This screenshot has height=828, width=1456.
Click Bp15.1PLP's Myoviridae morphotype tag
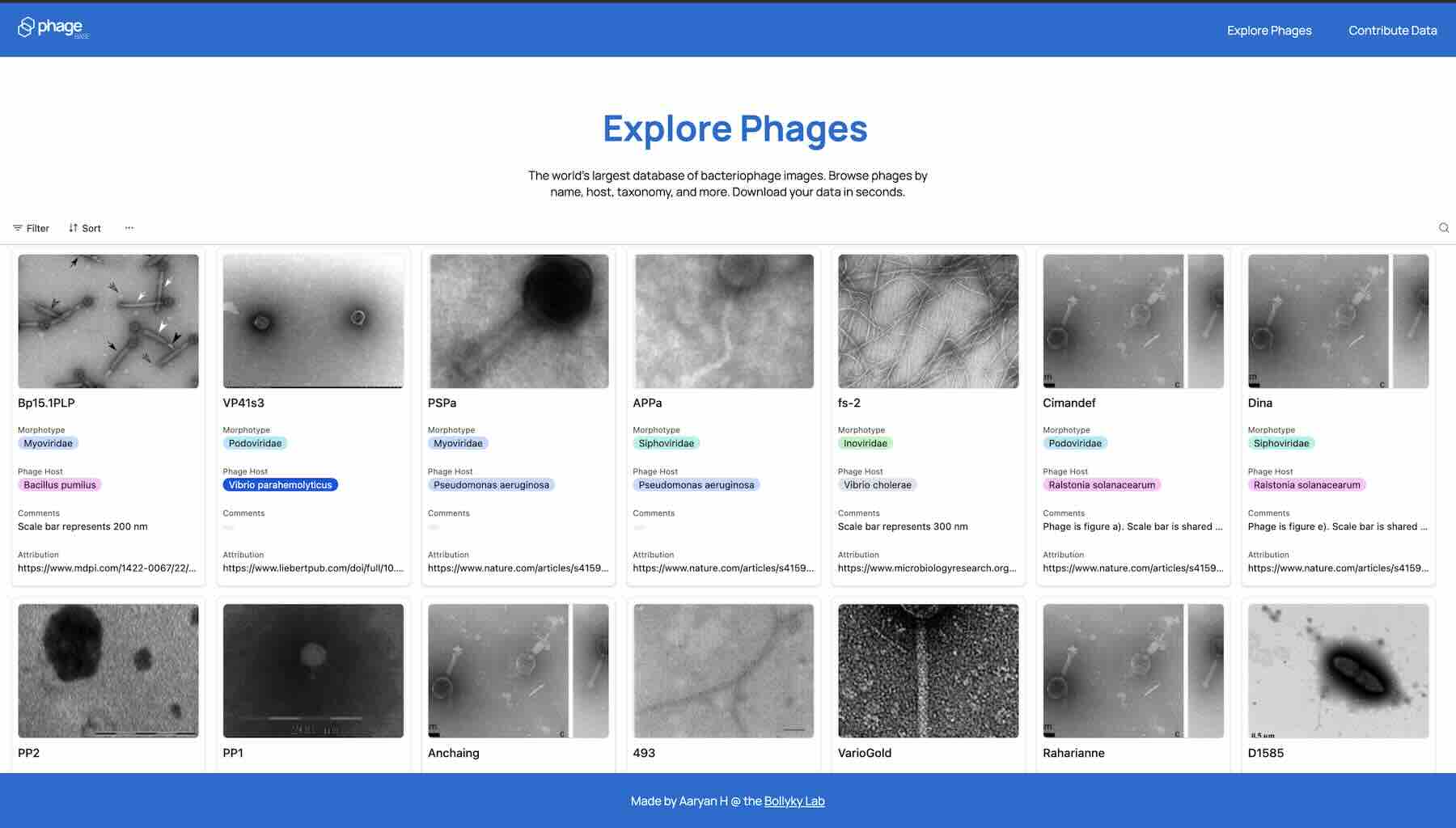click(48, 443)
